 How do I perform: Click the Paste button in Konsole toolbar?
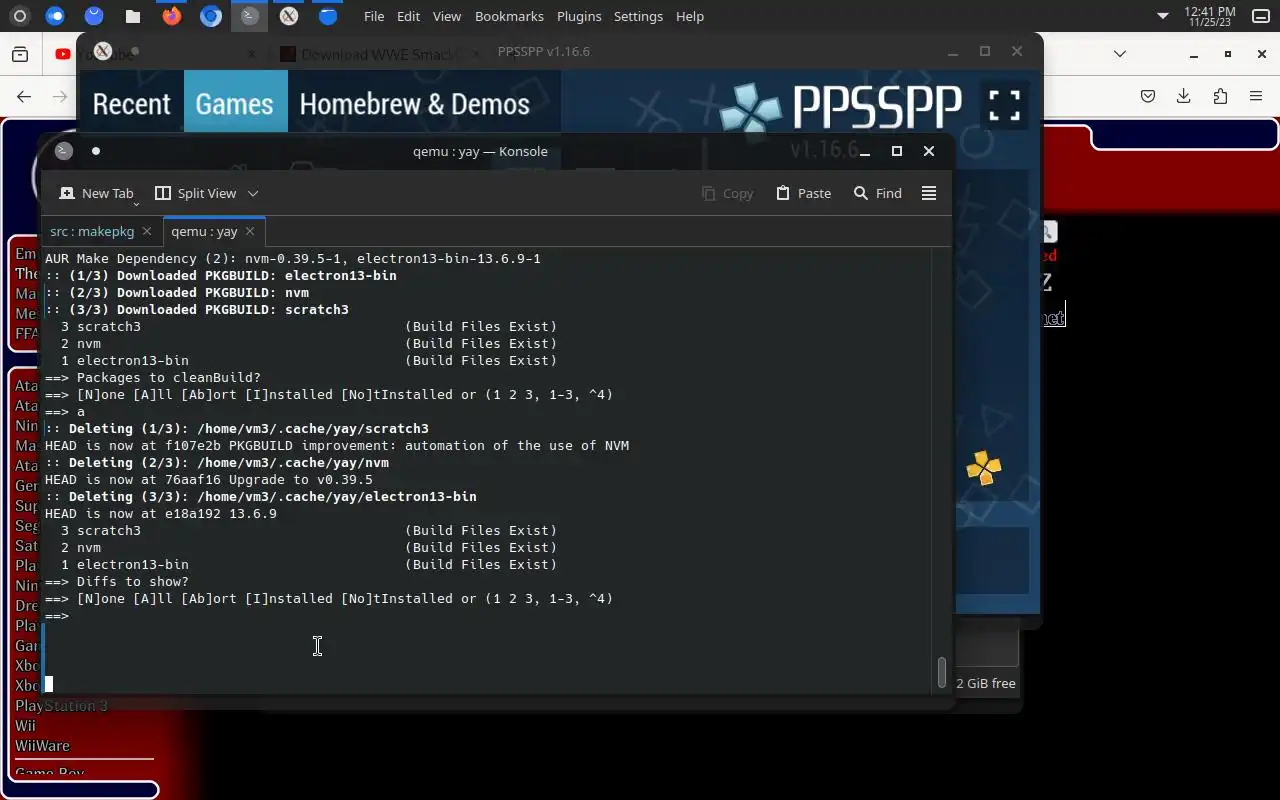point(804,193)
